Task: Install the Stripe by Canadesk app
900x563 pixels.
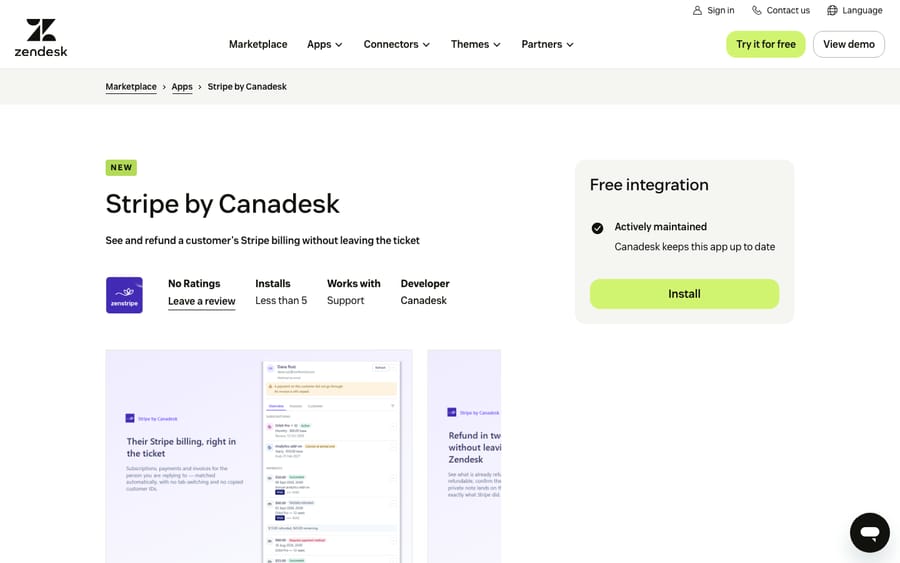Action: [684, 294]
